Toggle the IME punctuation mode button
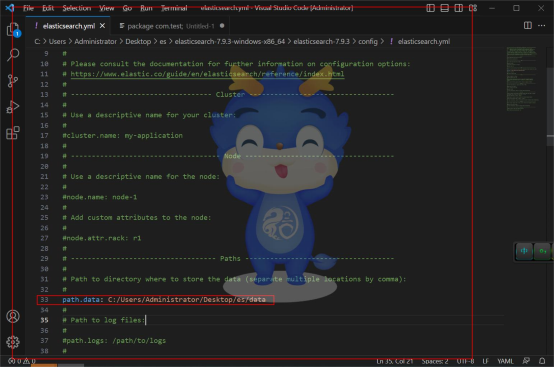Screen dimensions: 554x367 tap(542, 251)
